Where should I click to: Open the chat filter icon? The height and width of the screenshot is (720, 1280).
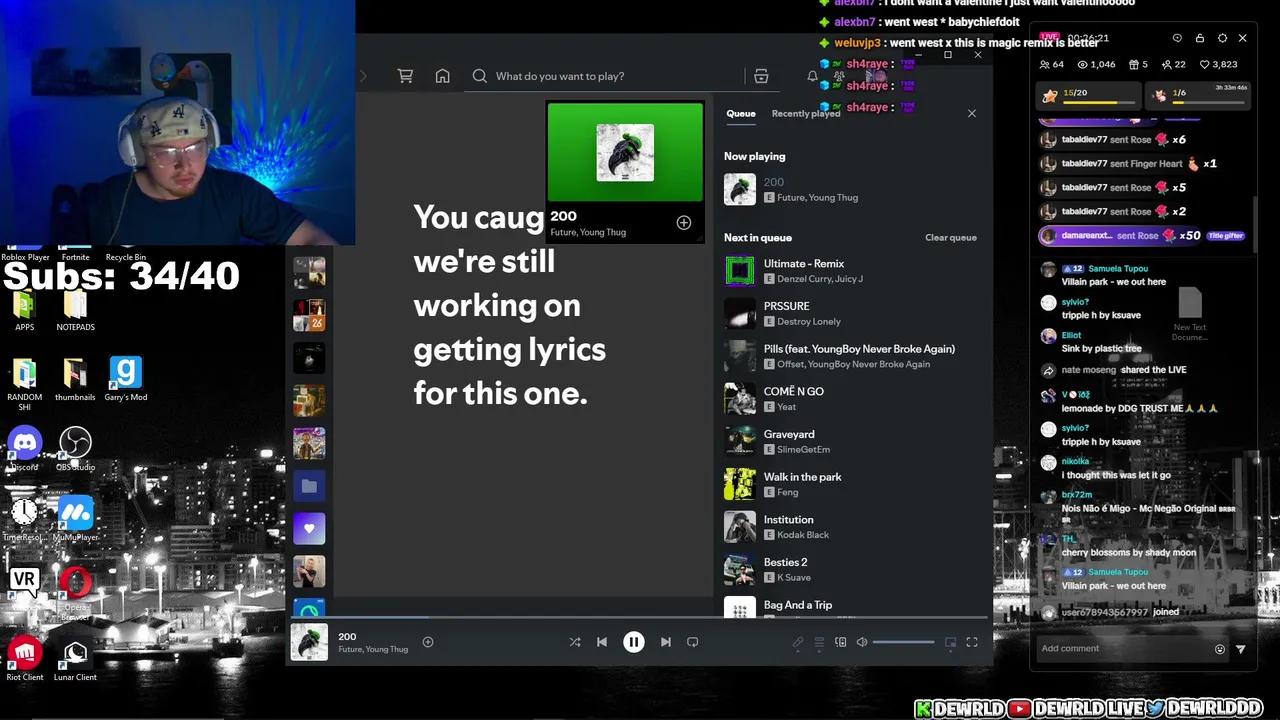click(1241, 649)
